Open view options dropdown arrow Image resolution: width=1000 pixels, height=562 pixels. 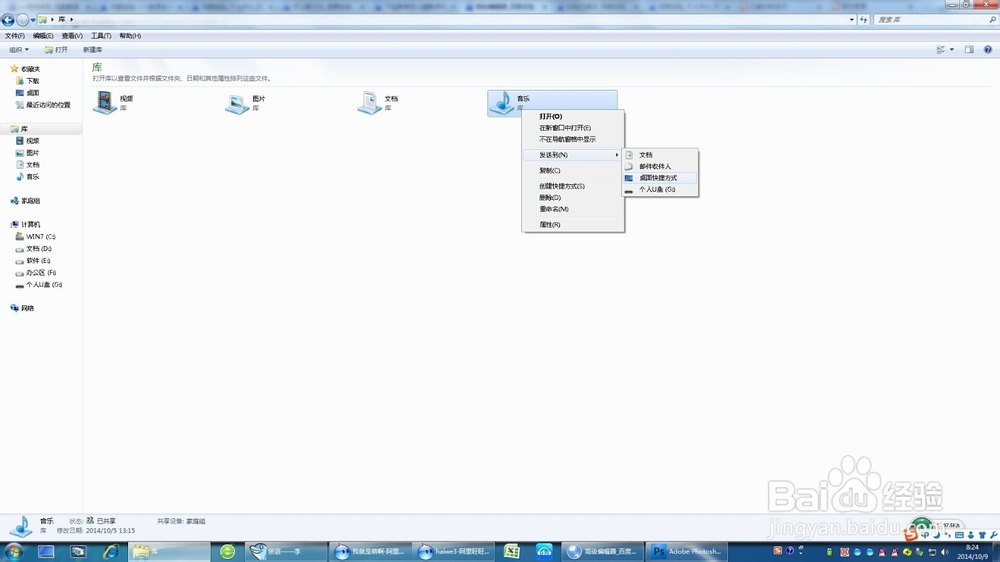(x=952, y=49)
